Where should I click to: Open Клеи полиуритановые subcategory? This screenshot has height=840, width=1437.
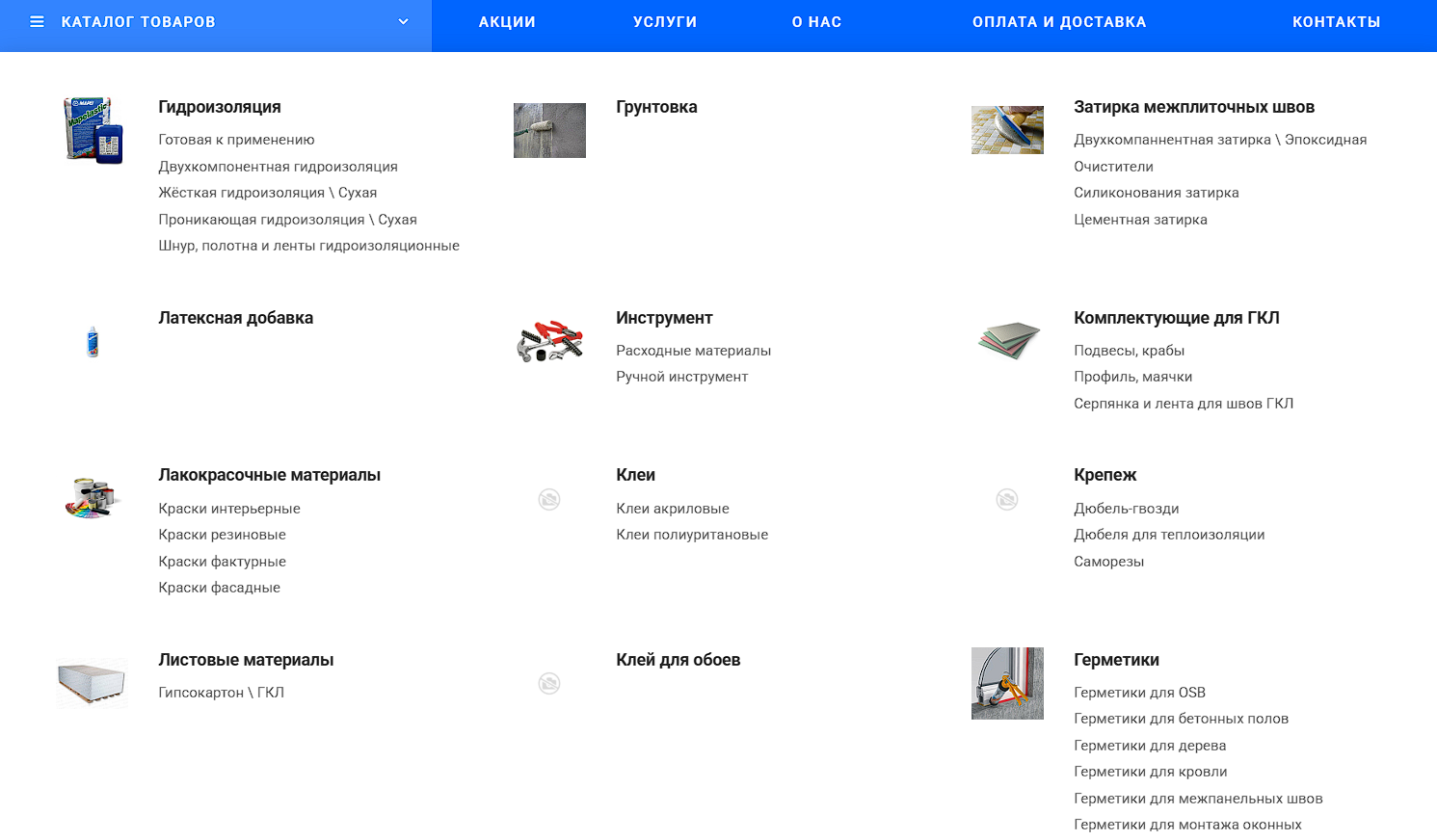pos(692,535)
